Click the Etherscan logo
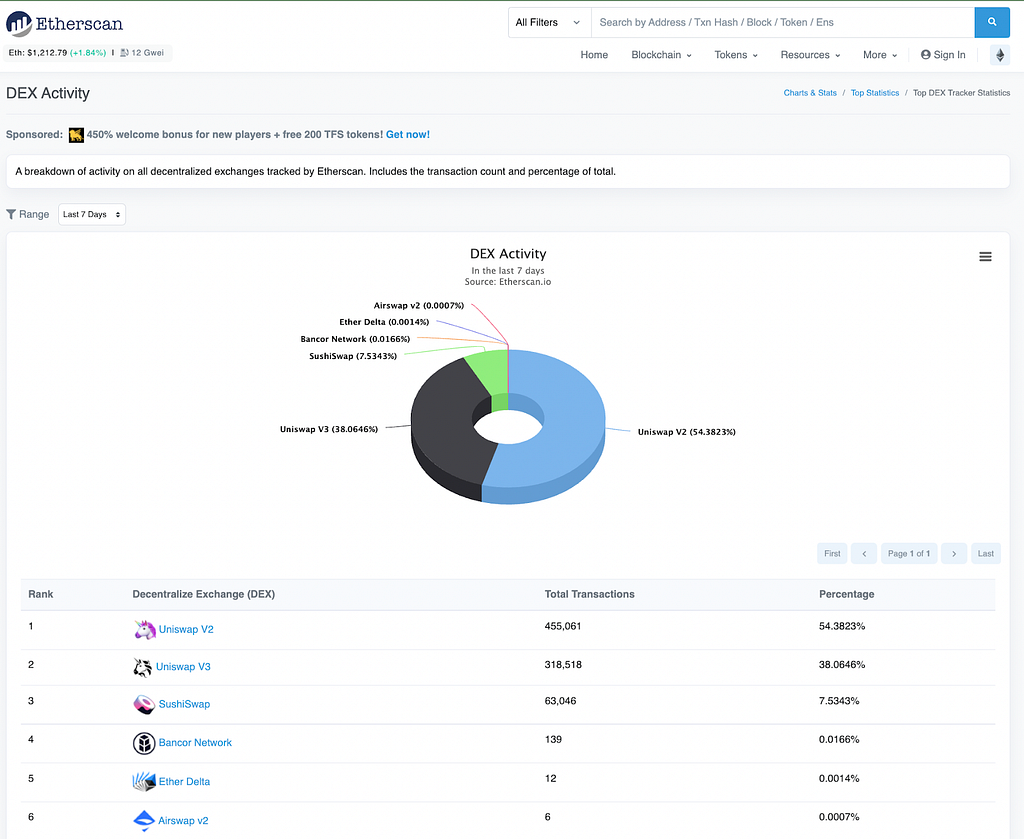This screenshot has width=1024, height=839. [x=64, y=24]
